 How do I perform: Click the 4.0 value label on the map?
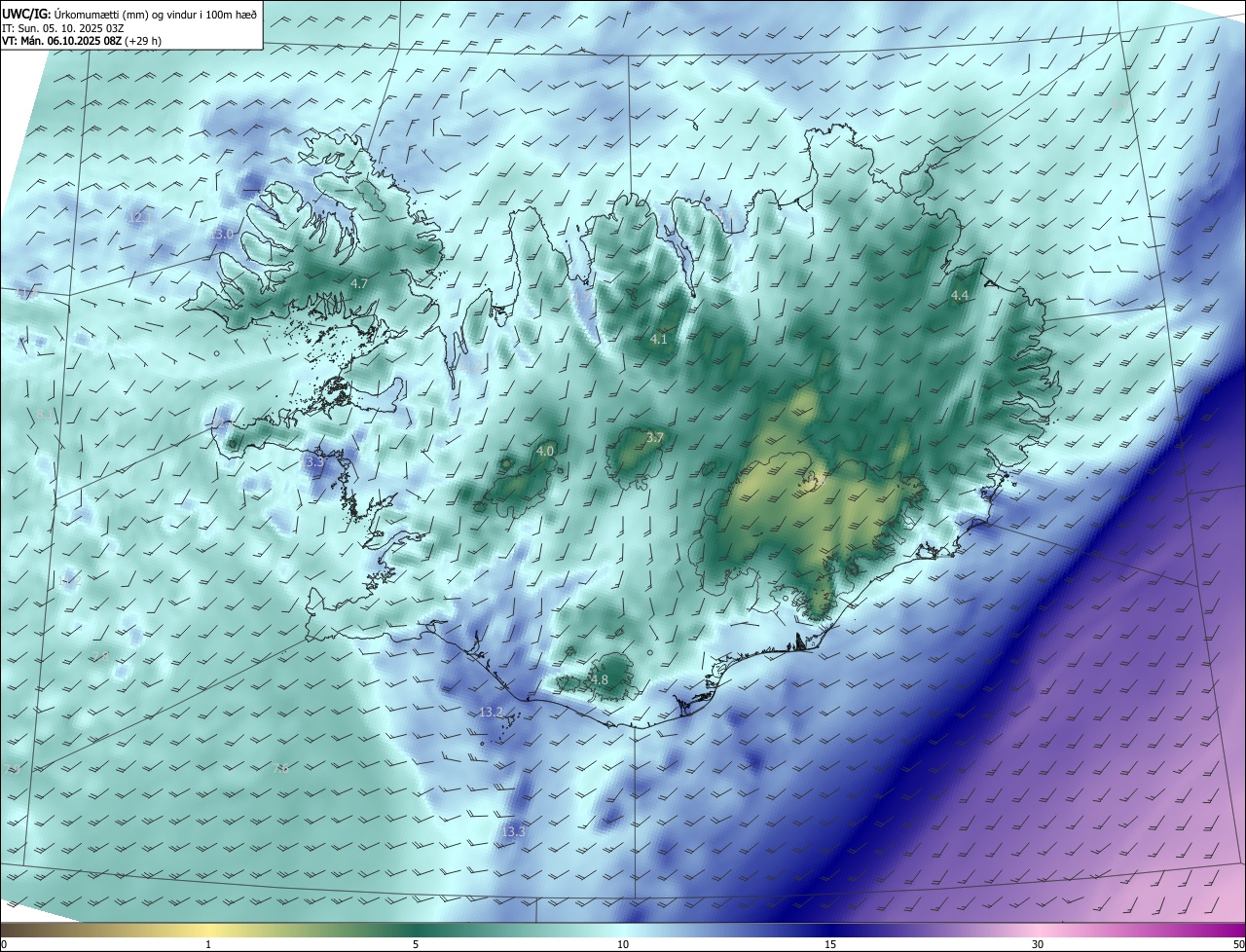545,451
